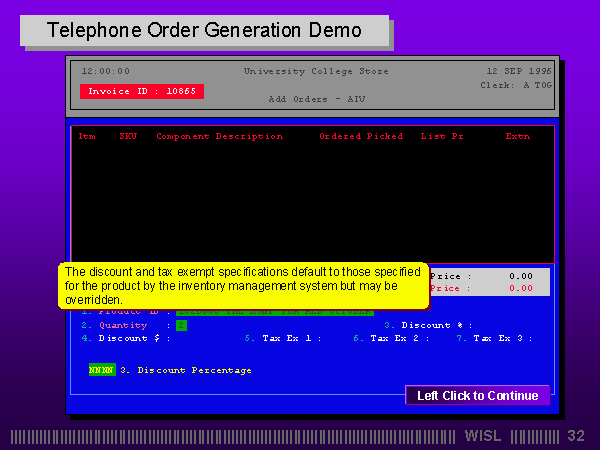Click the Extn column header
Screen dimensions: 600x450
518,136
